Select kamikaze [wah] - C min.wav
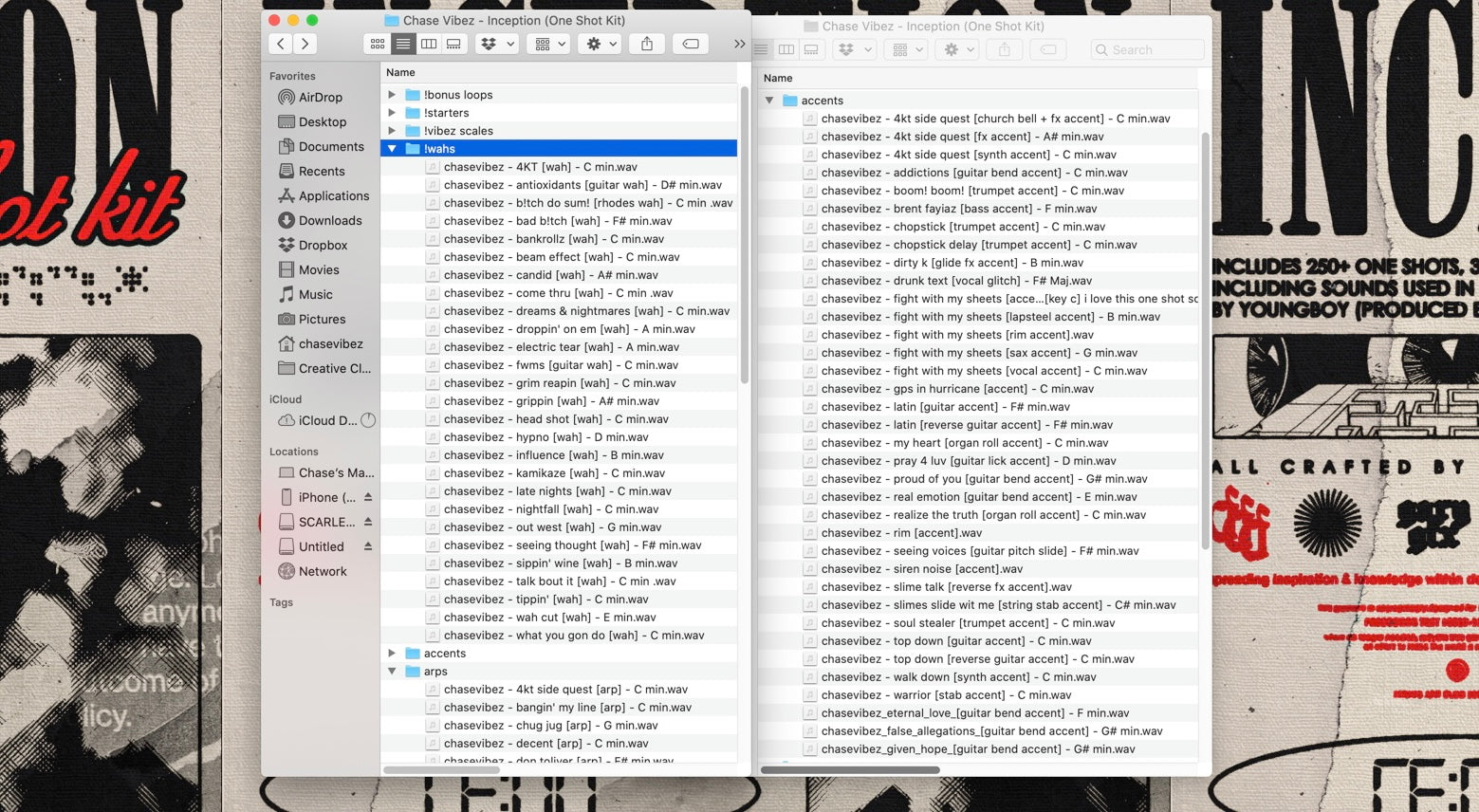Screen dimensions: 1479x812 (x=559, y=473)
